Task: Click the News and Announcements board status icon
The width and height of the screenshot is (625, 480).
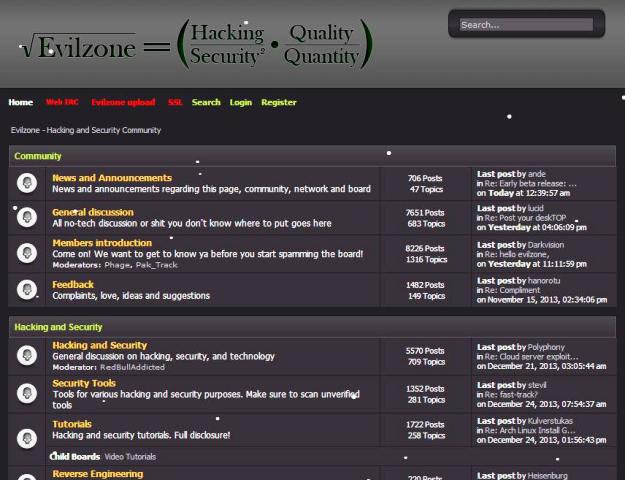Action: (27, 183)
